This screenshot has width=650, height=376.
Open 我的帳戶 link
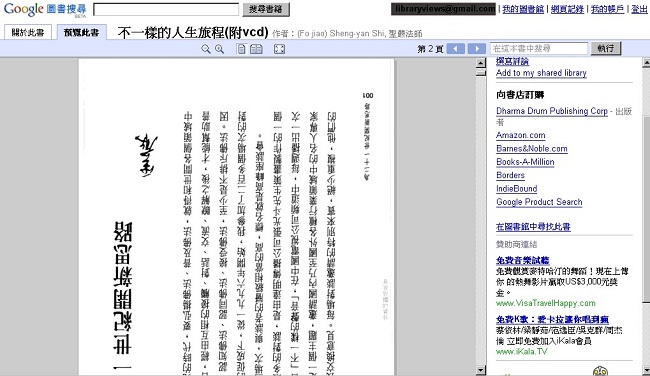click(607, 9)
